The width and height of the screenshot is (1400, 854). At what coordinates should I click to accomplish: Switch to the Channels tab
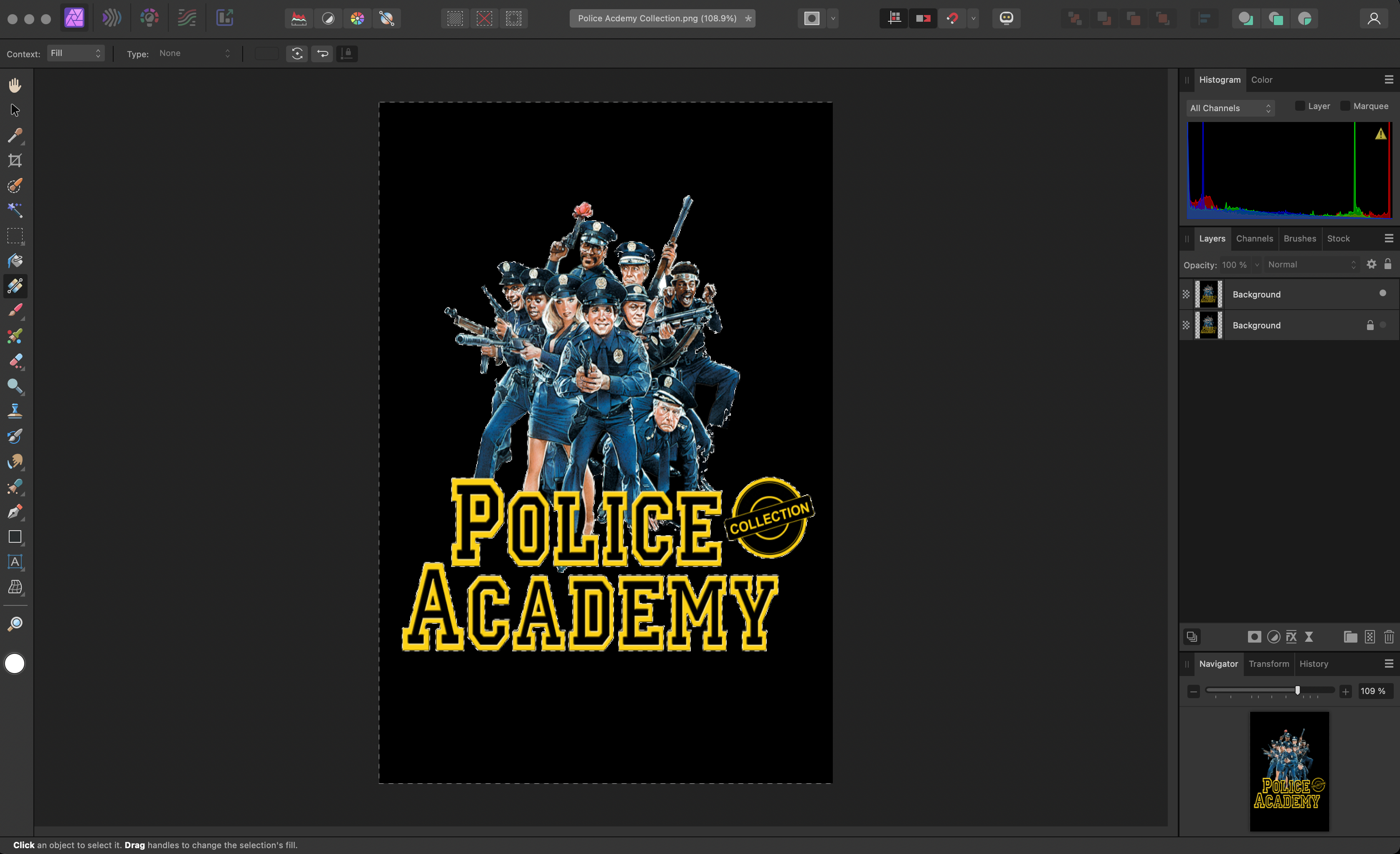coord(1254,239)
